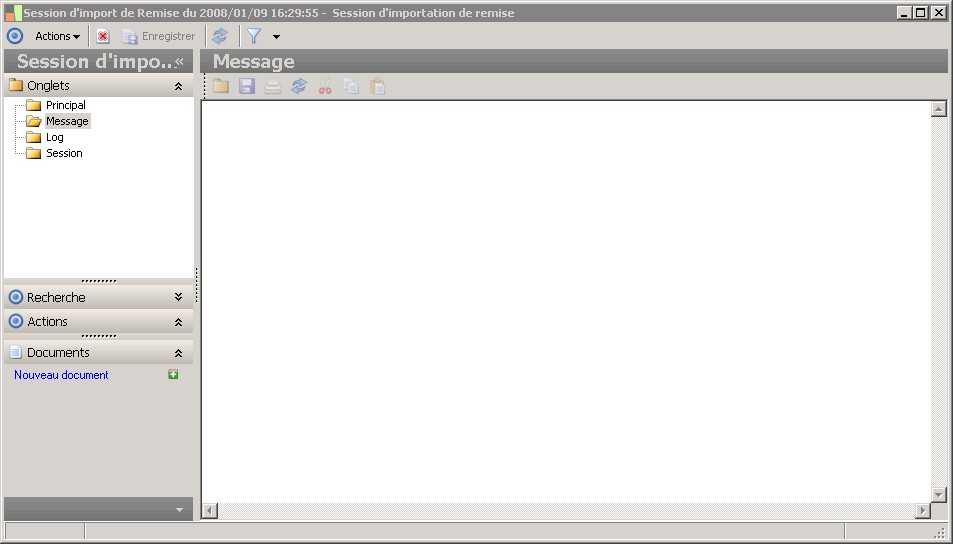Click the Enregistrer save button

pyautogui.click(x=159, y=36)
